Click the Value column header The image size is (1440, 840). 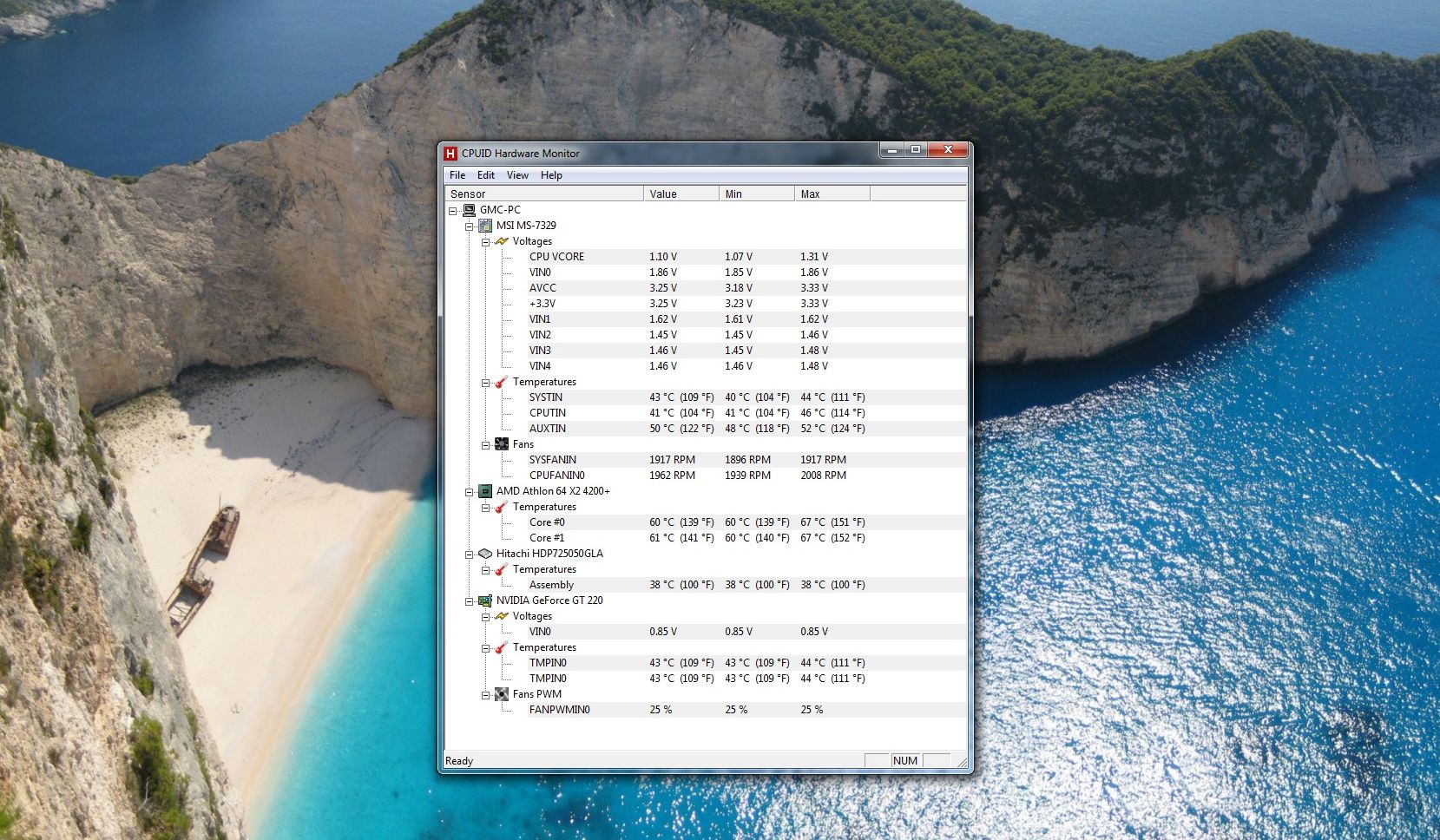tap(681, 194)
